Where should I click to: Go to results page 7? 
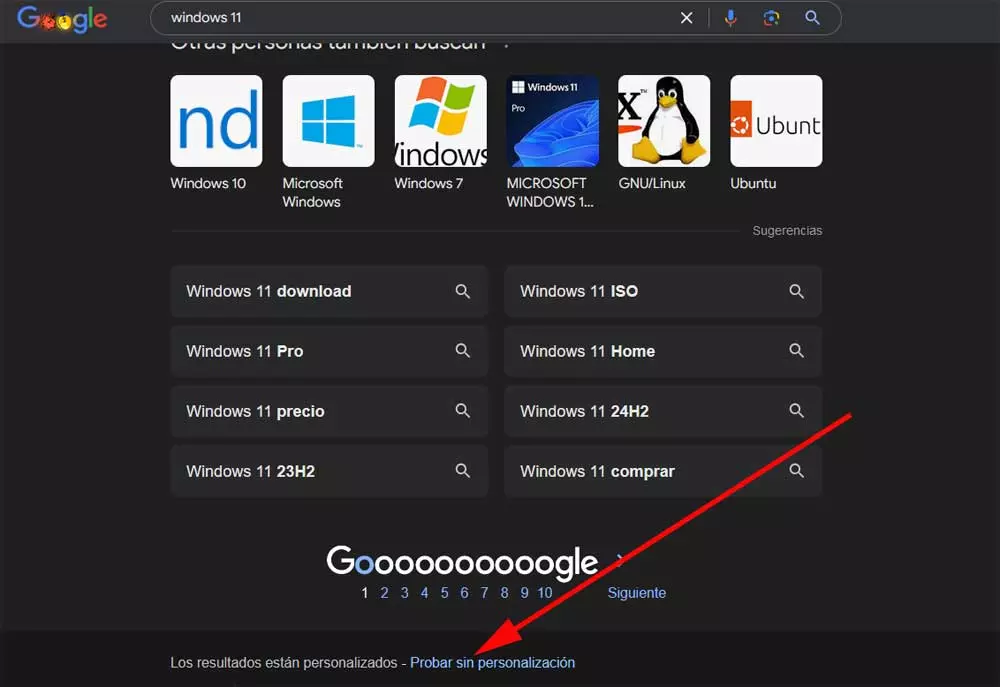coord(484,593)
